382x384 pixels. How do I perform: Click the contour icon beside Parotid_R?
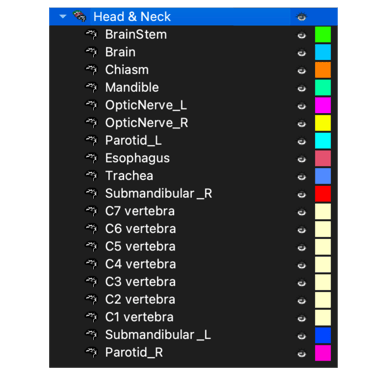(91, 352)
